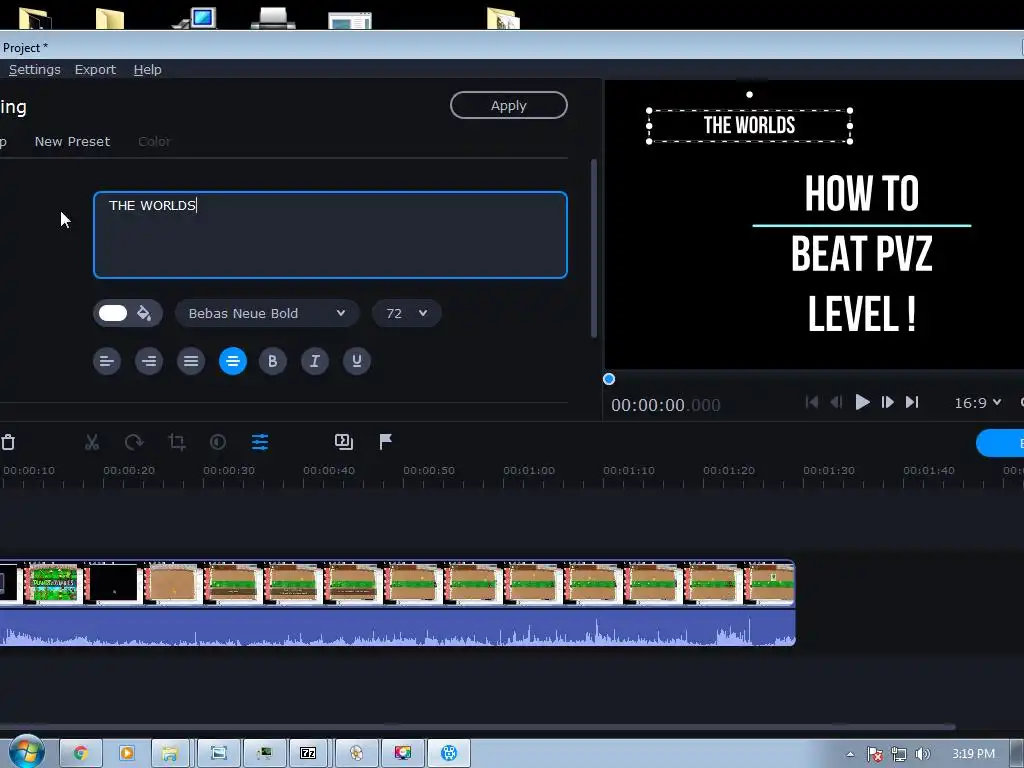Open the Settings menu
The height and width of the screenshot is (768, 1024).
point(35,69)
